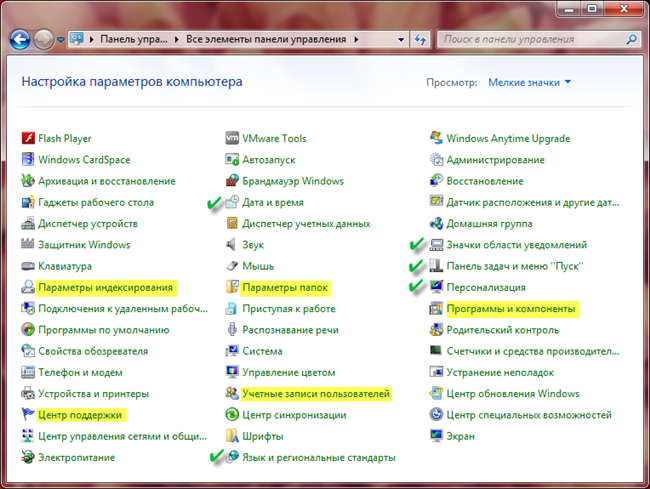Viewport: 650px width, 489px height.
Task: Open Значки области уведомлений link
Action: [517, 245]
